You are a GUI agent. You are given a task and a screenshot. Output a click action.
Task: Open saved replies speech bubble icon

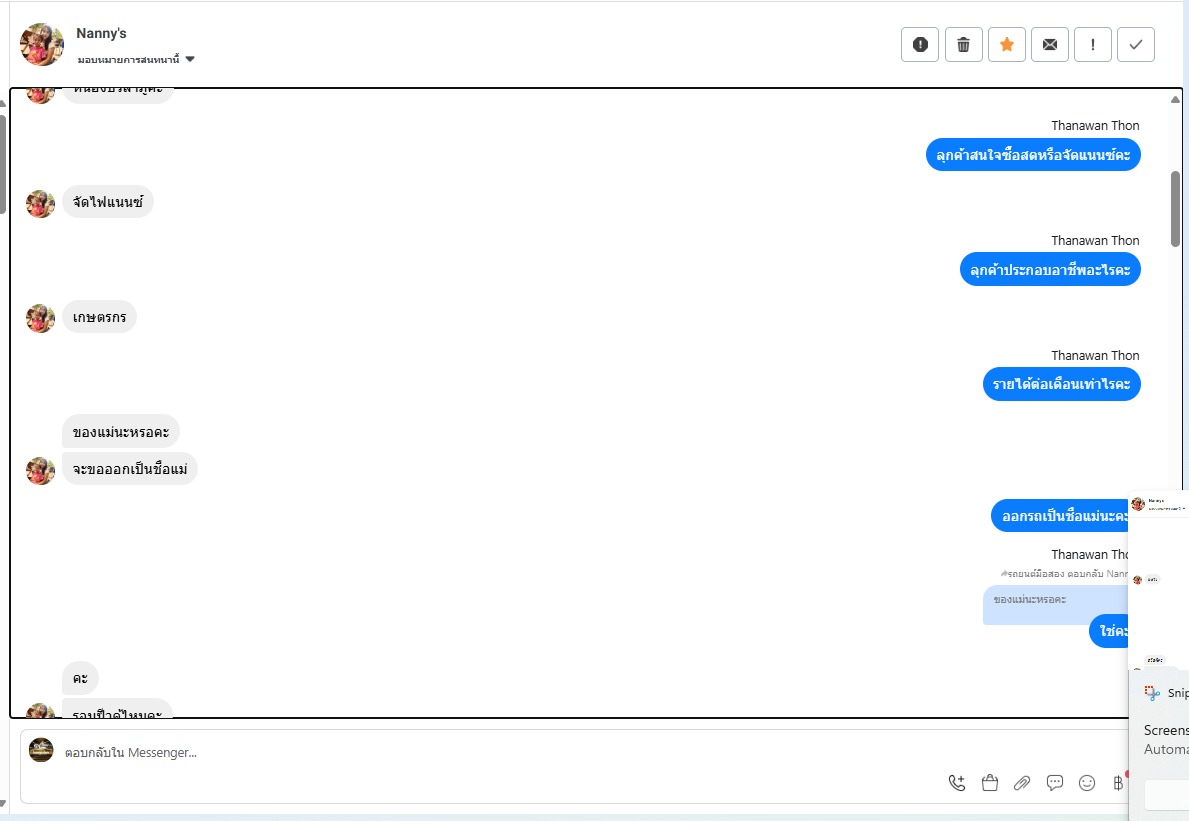click(1054, 783)
